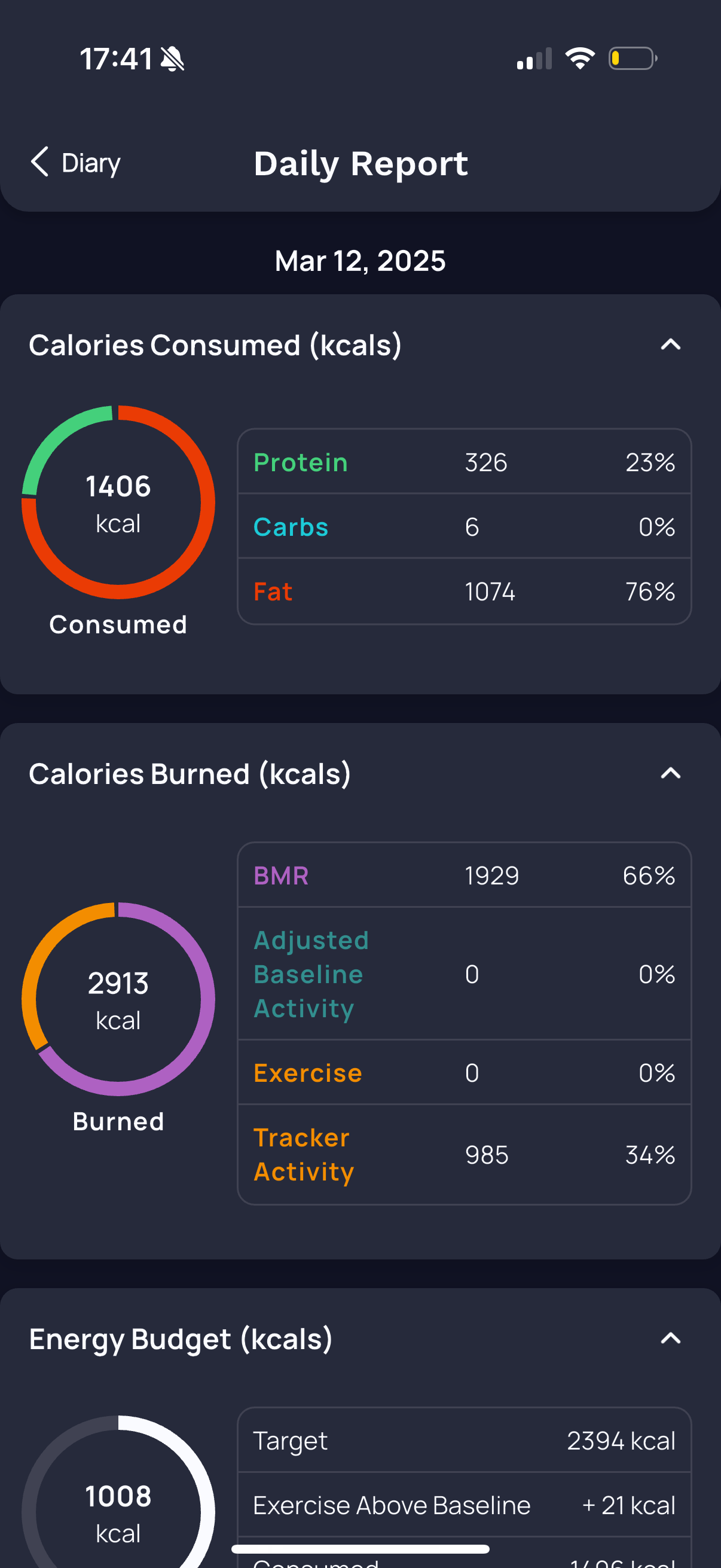
Task: Tap the Target 2394 kcal row
Action: [465, 1440]
